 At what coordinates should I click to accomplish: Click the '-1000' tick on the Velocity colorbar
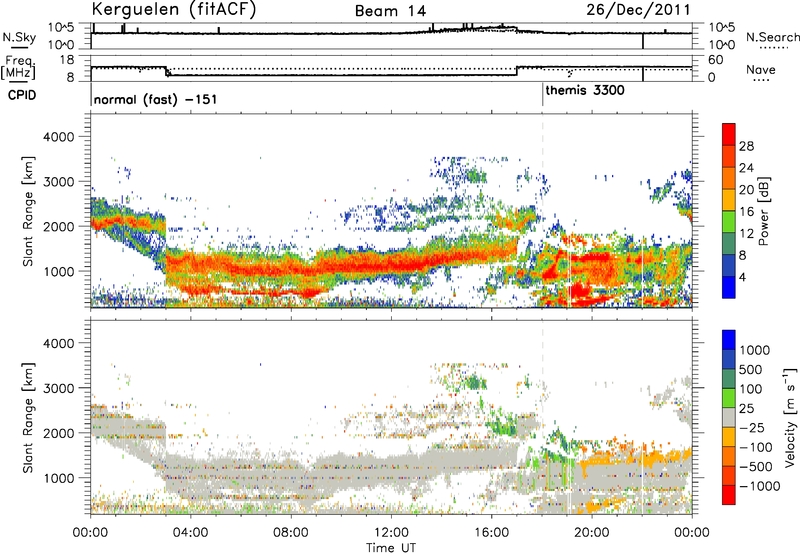(x=759, y=486)
